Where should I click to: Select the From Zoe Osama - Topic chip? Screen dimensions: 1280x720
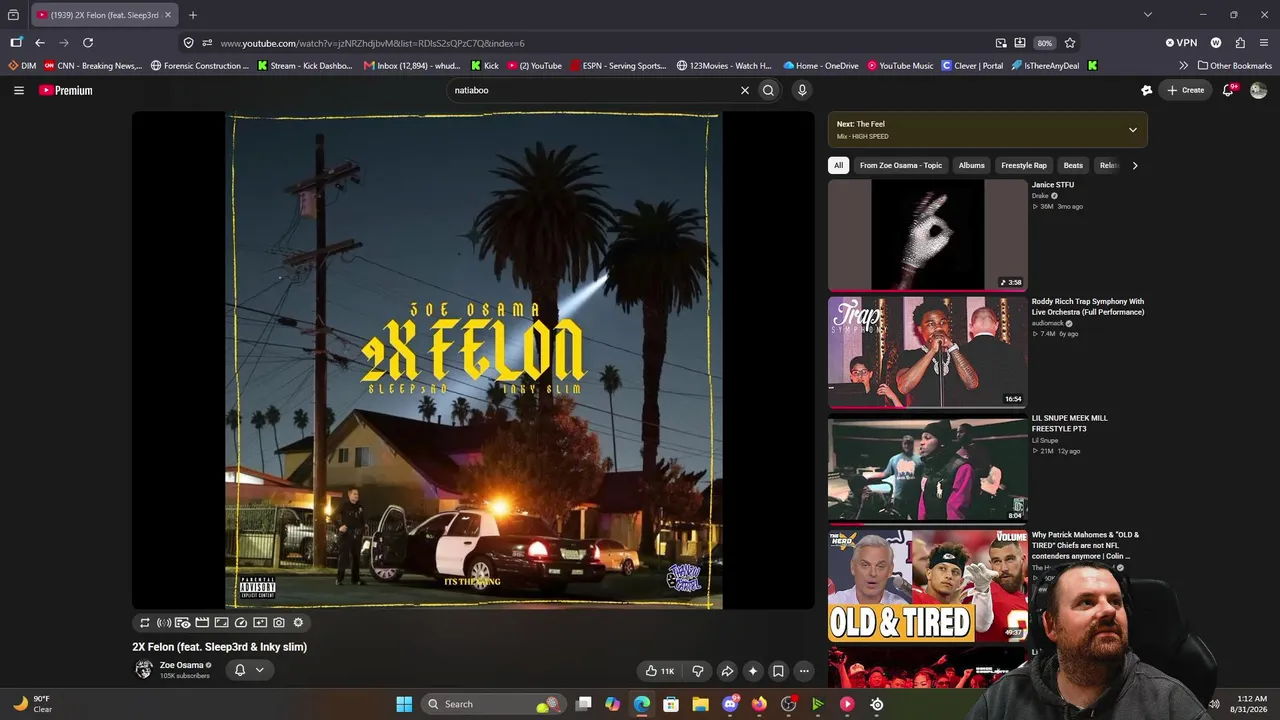click(x=901, y=165)
